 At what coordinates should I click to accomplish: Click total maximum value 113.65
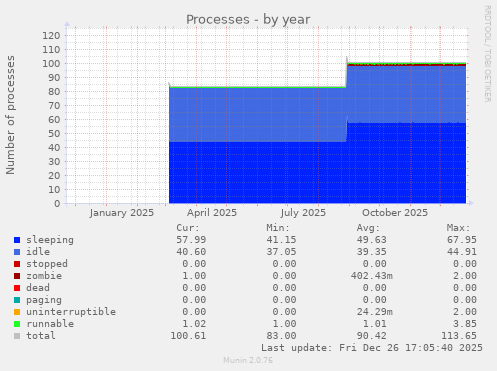(x=459, y=336)
